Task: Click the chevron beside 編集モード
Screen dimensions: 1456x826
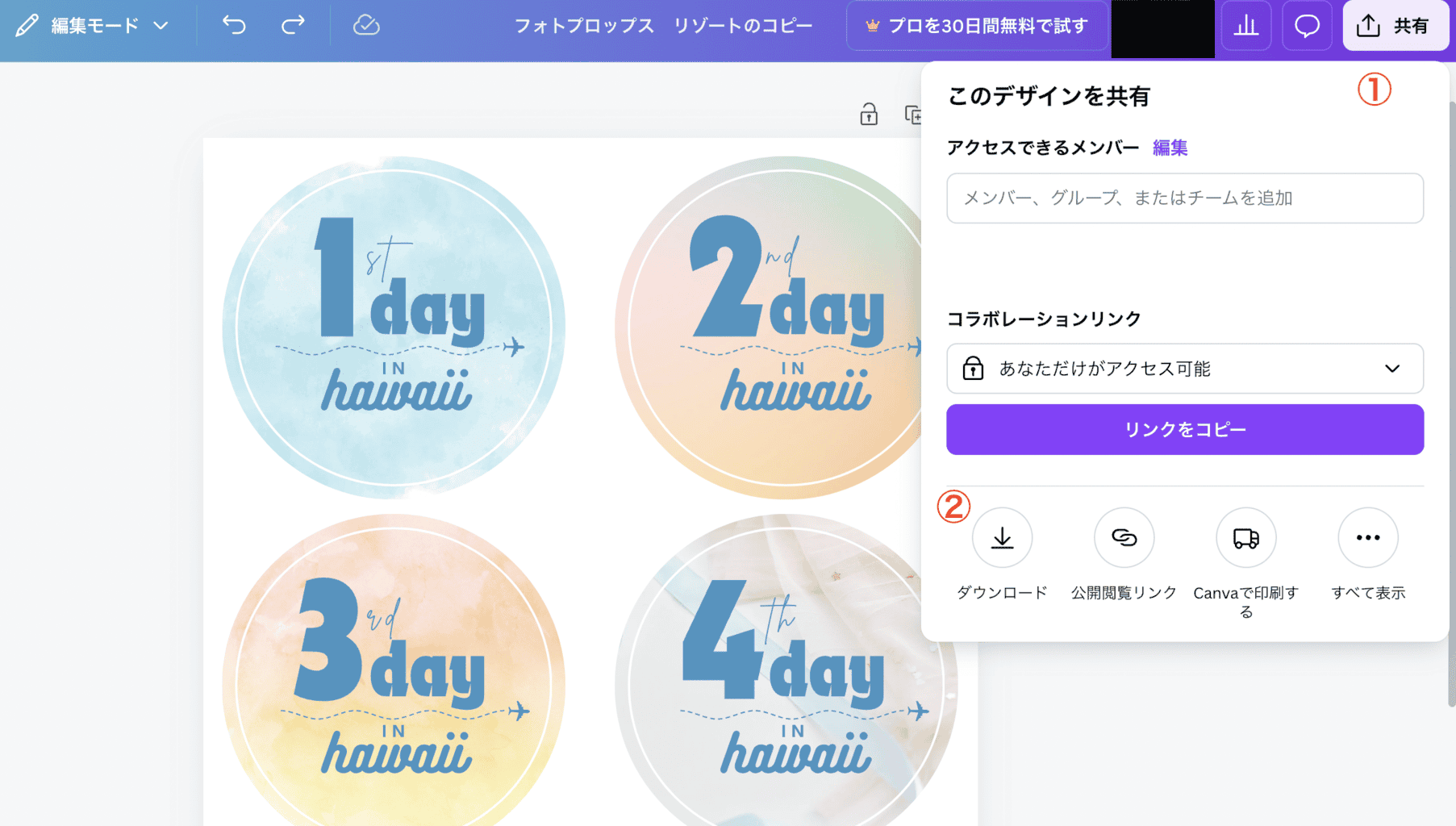Action: point(161,26)
